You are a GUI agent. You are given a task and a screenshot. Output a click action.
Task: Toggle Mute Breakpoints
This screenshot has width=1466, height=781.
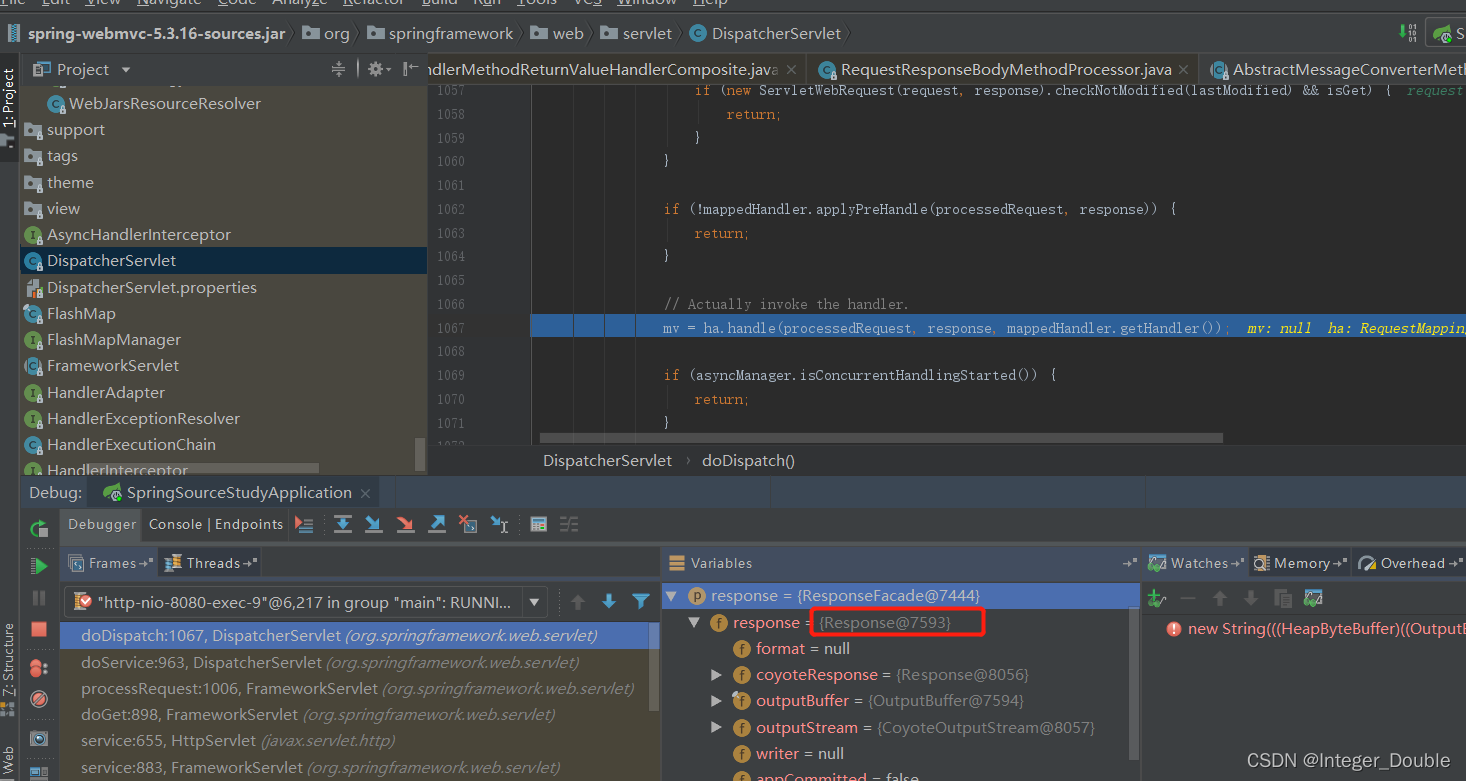tap(39, 698)
